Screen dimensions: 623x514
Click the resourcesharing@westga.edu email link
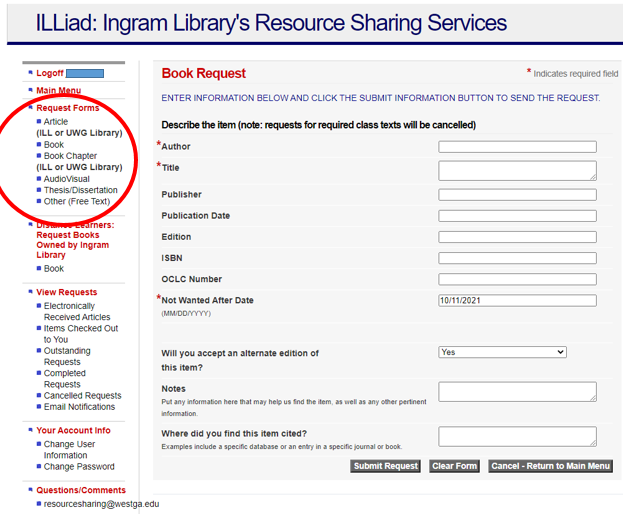tap(101, 504)
